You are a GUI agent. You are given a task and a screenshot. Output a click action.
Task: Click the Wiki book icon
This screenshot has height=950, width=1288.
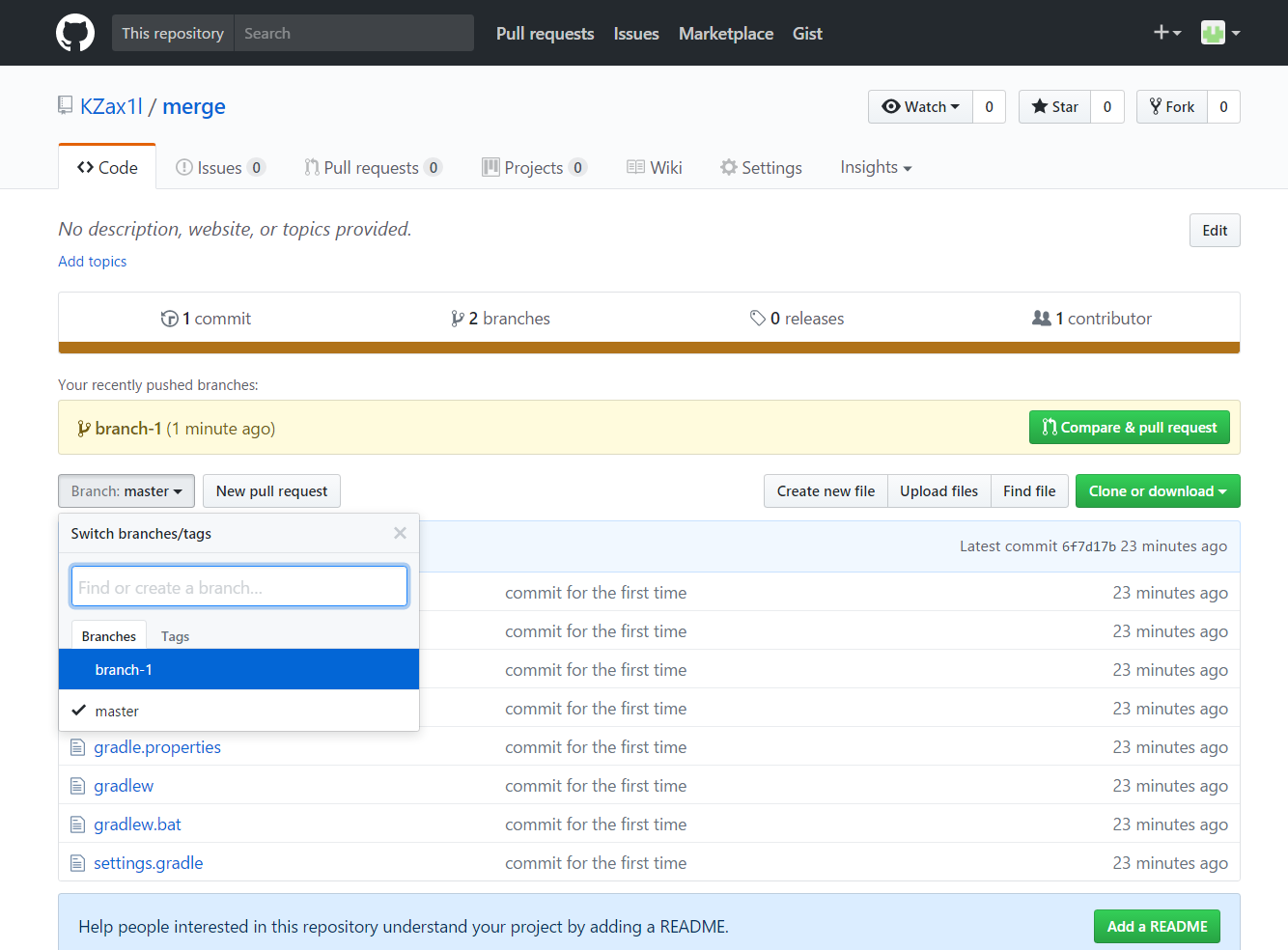point(635,167)
